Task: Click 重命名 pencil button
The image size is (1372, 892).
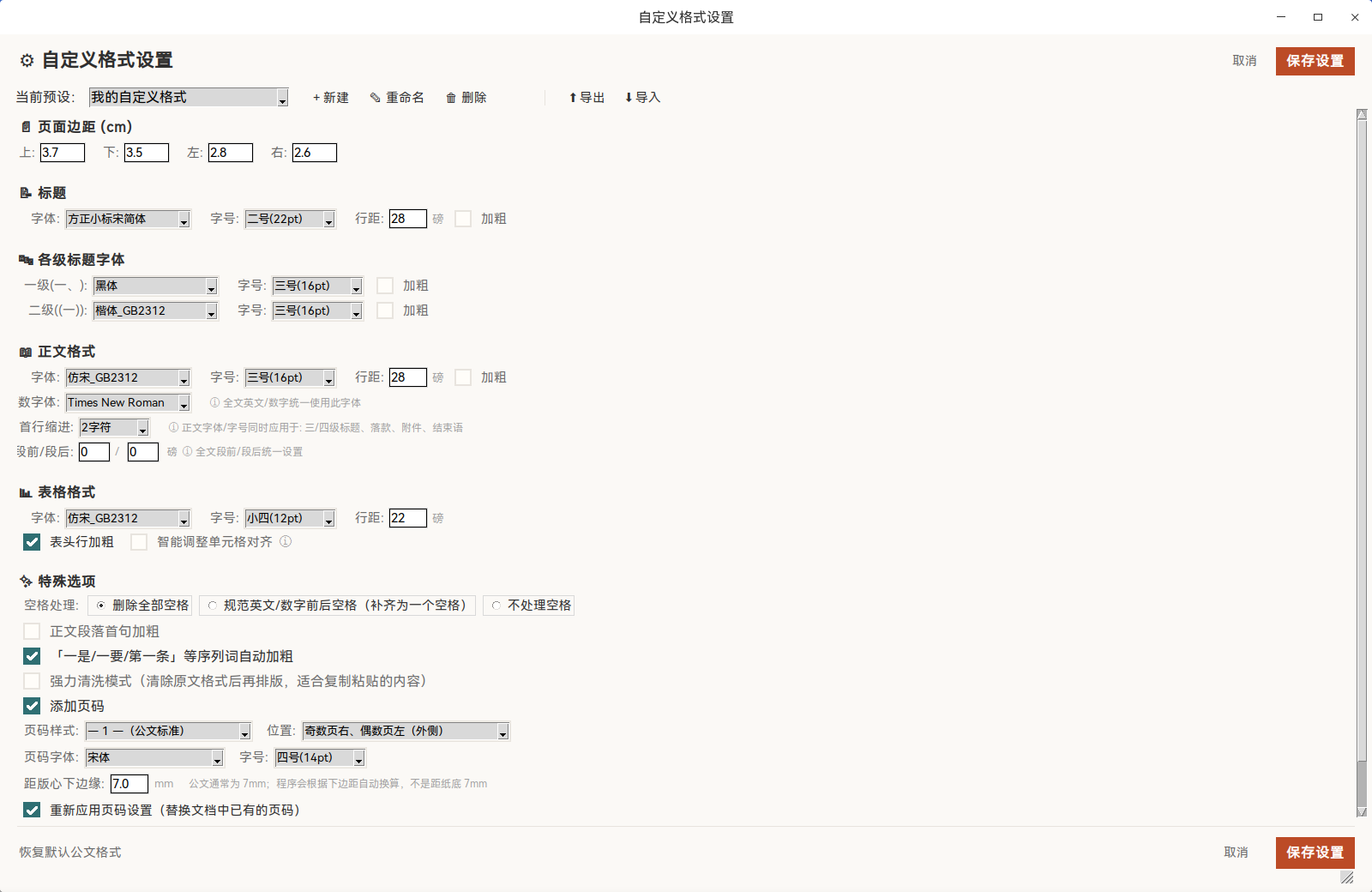Action: pos(397,97)
